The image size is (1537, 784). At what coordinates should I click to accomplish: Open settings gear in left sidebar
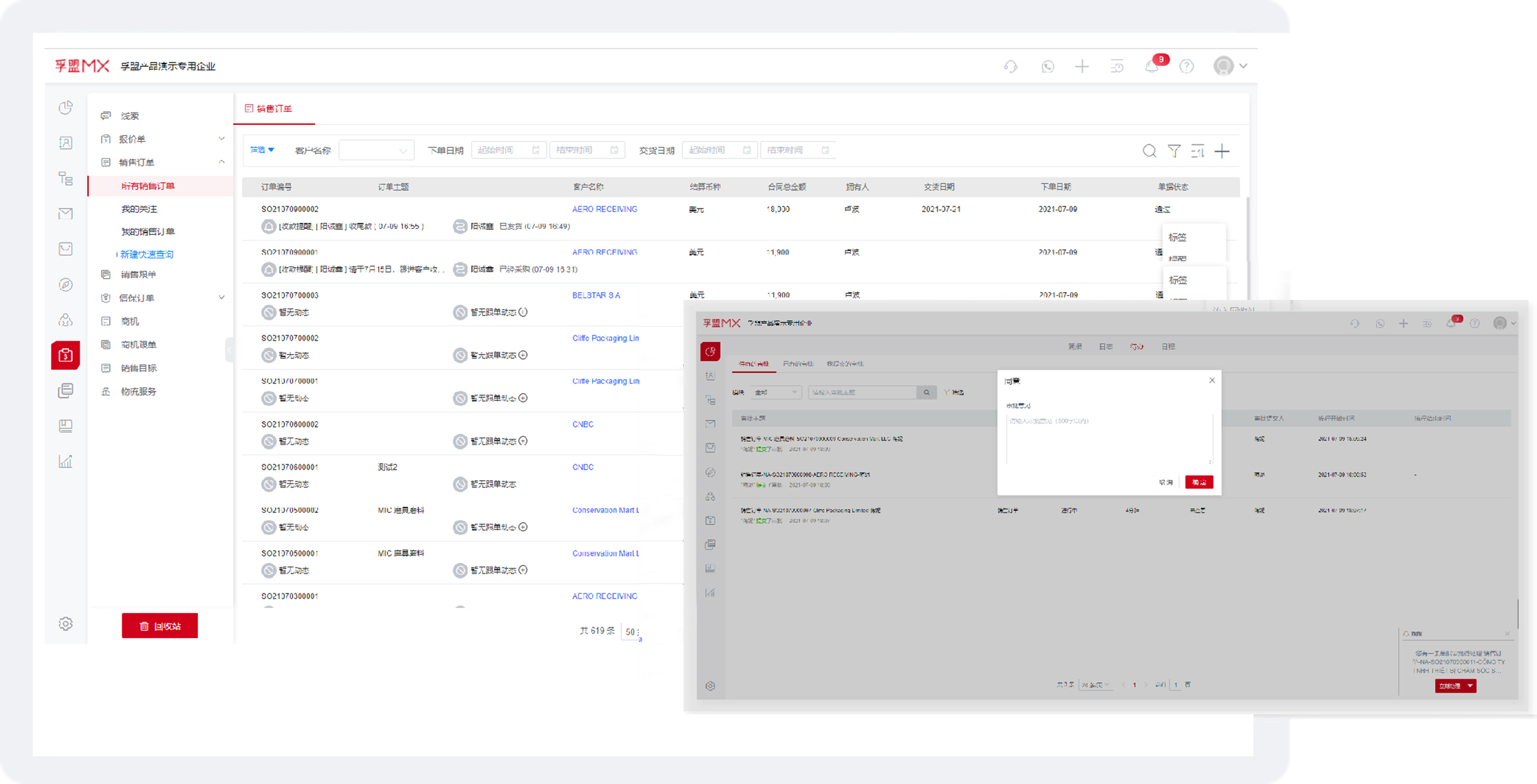click(65, 624)
